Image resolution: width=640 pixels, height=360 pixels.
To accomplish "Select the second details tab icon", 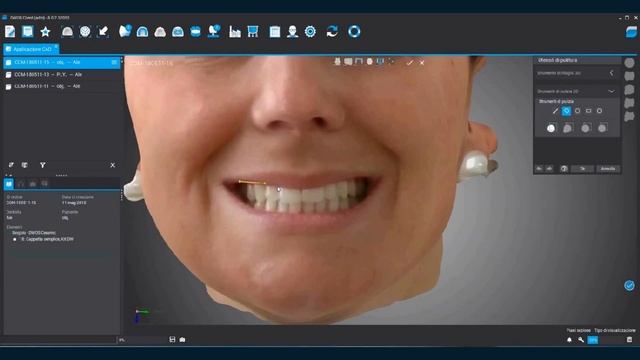I will (21, 184).
